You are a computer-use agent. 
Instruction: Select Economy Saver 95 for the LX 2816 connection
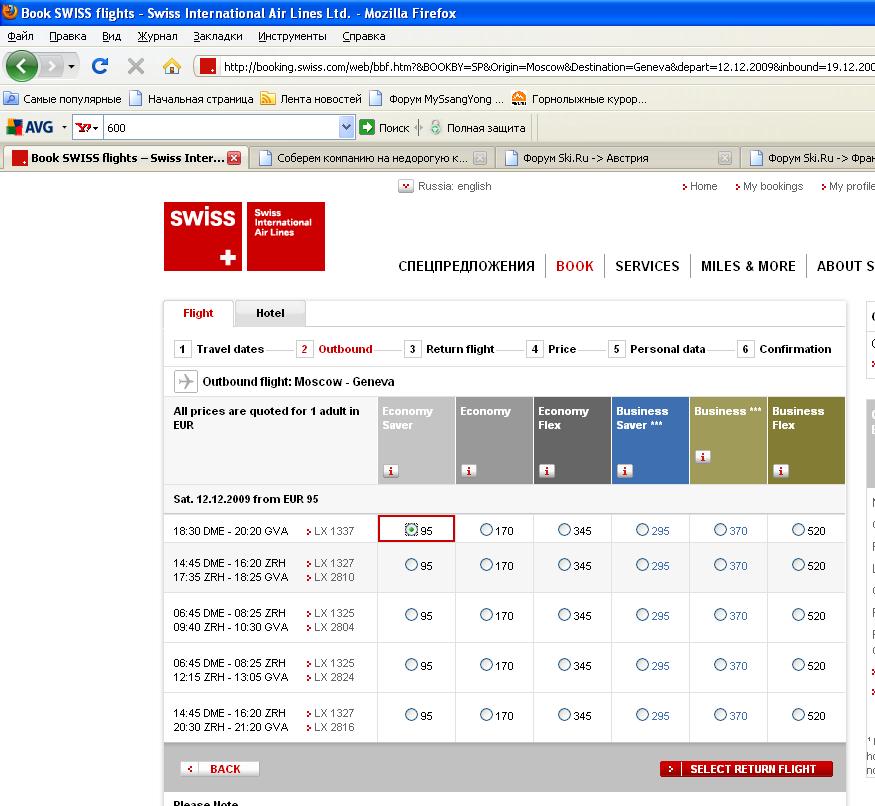click(x=411, y=714)
